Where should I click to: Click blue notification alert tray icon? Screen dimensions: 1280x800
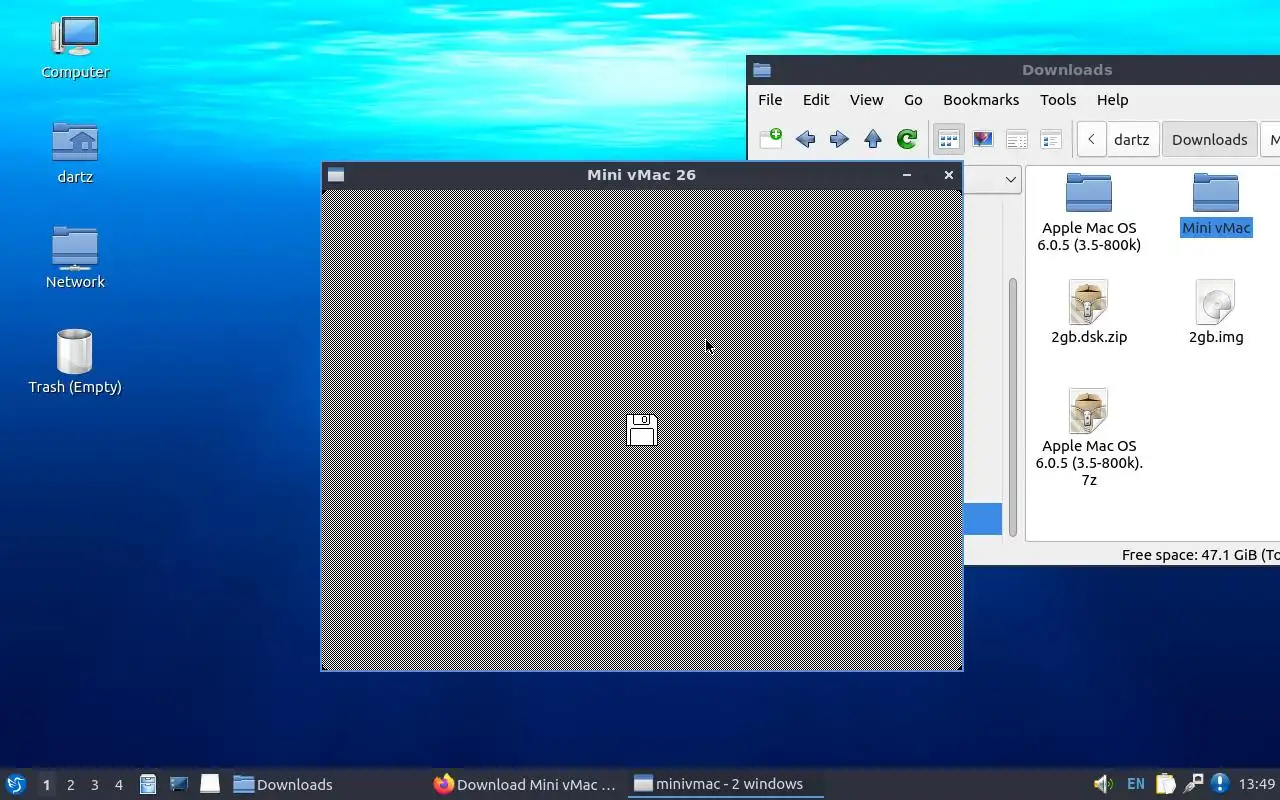pyautogui.click(x=1220, y=784)
